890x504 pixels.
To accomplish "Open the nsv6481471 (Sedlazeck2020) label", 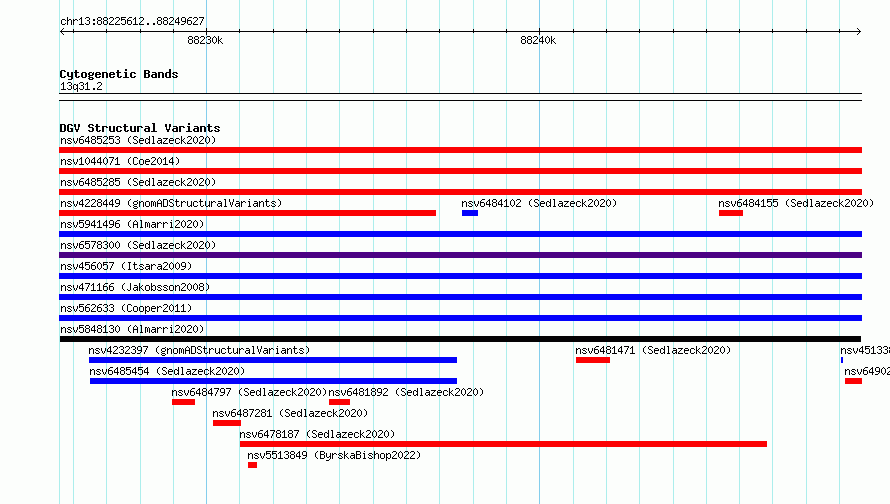I will coord(653,350).
